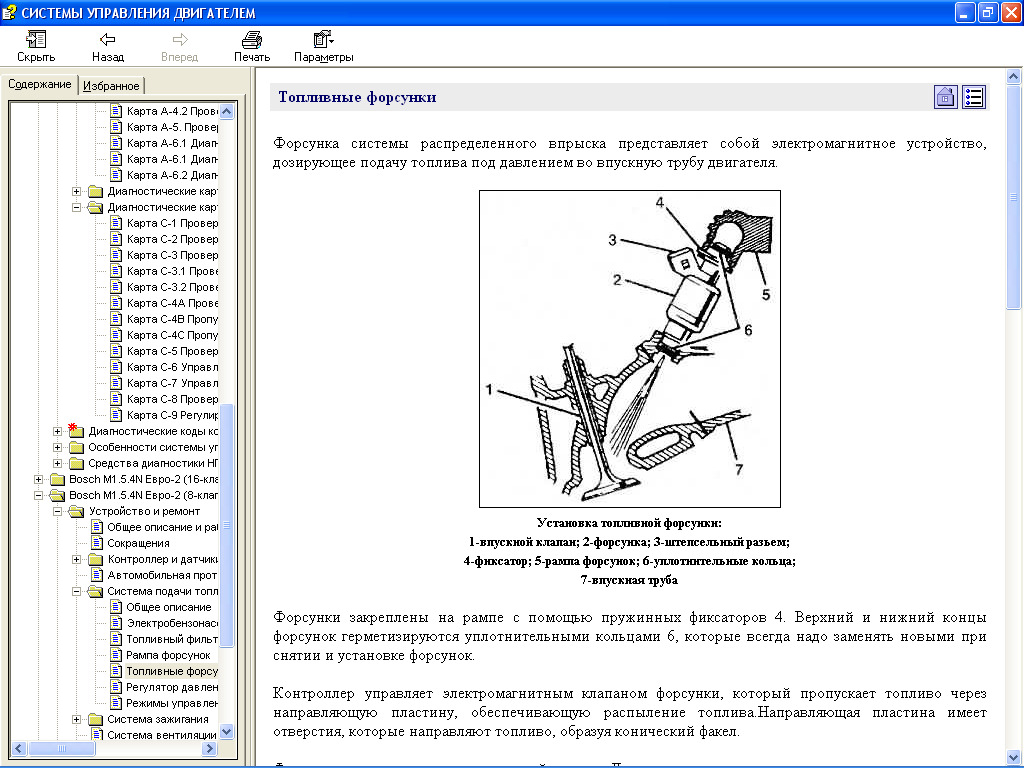The image size is (1024, 768).
Task: Click the contents list icon in topic header
Action: click(x=974, y=97)
